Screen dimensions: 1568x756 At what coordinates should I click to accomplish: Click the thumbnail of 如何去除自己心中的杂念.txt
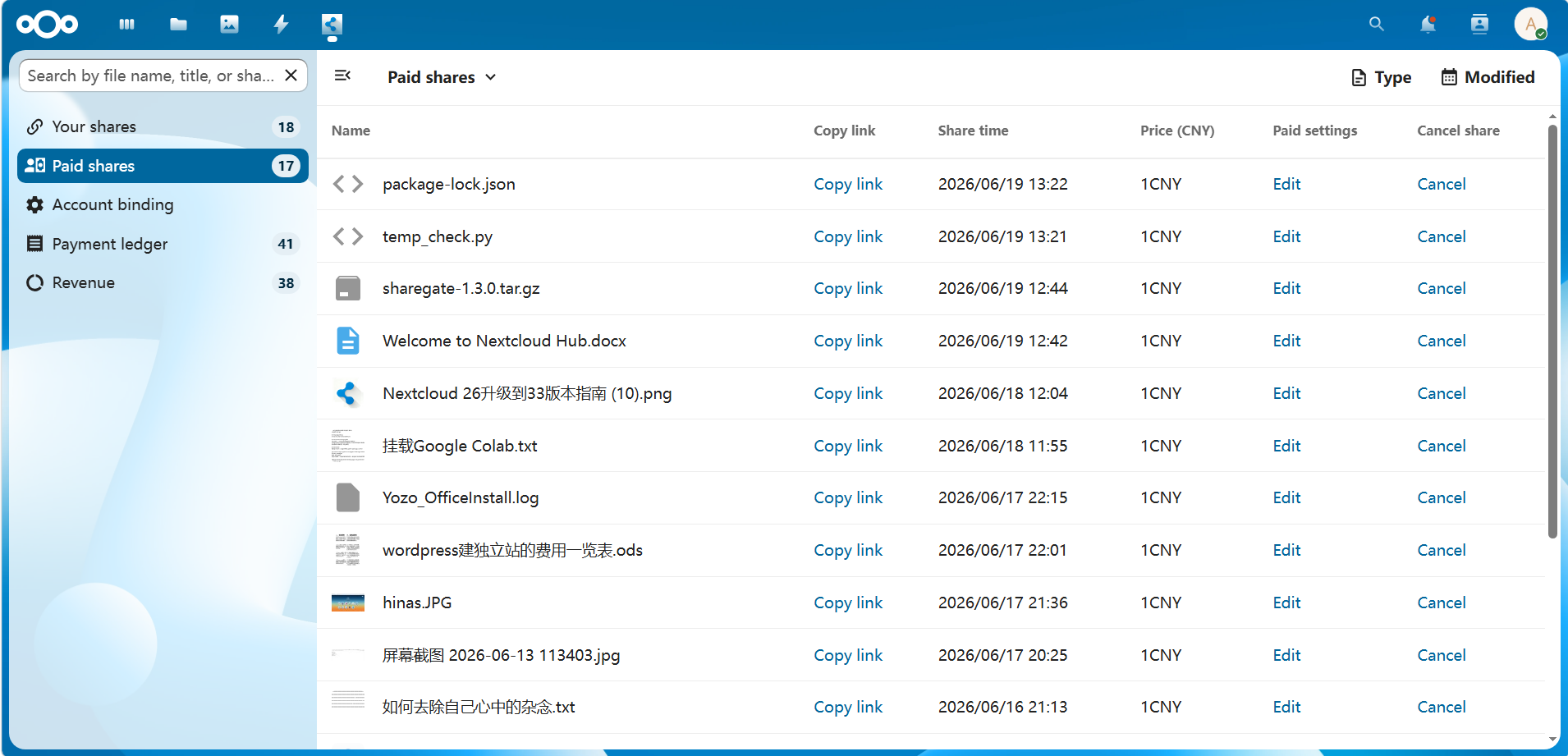[348, 699]
